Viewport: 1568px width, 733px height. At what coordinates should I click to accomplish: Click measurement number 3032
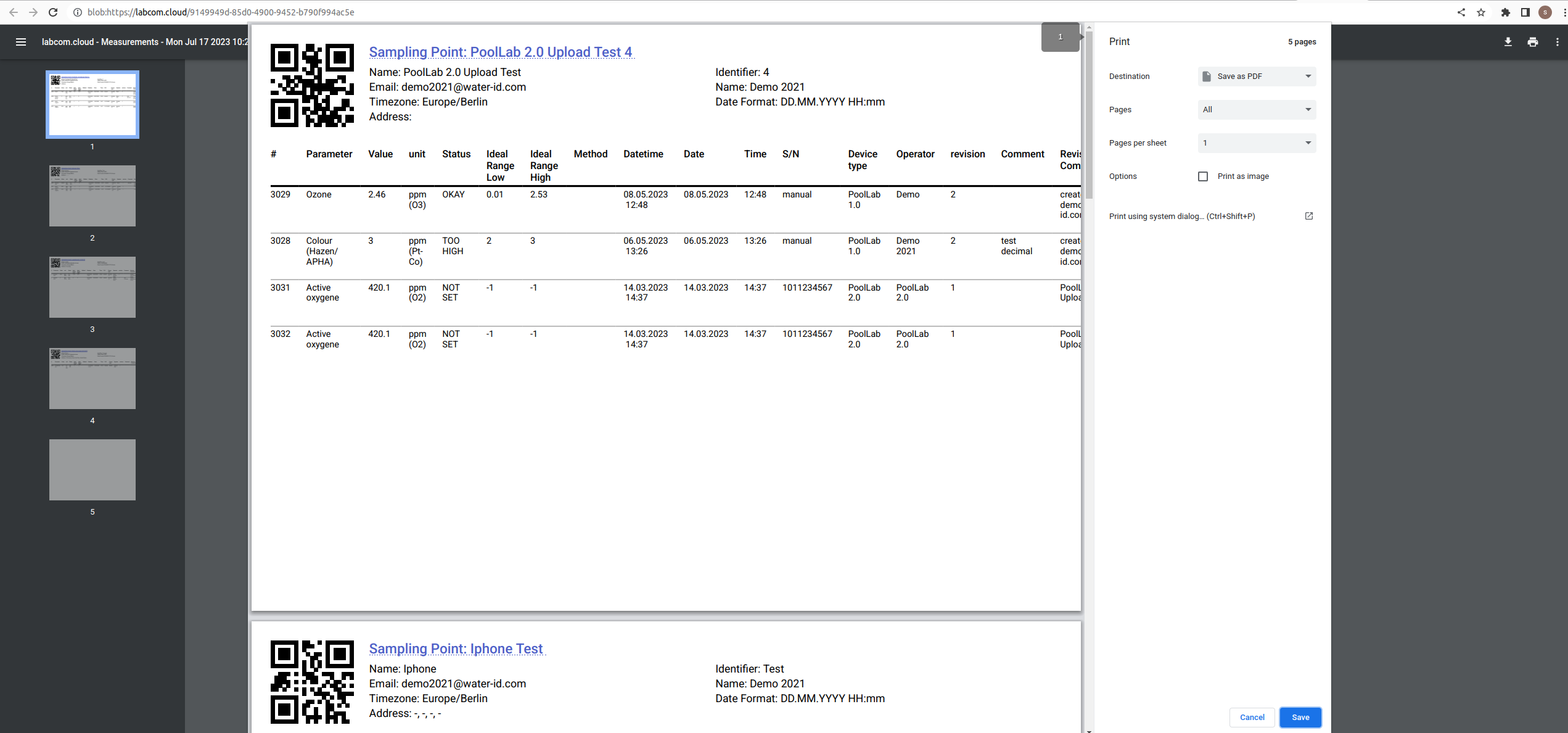(x=280, y=334)
